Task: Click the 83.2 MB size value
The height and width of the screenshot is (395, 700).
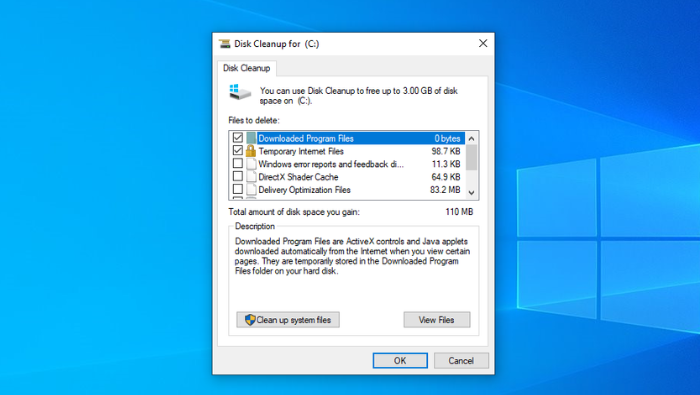Action: [x=445, y=190]
